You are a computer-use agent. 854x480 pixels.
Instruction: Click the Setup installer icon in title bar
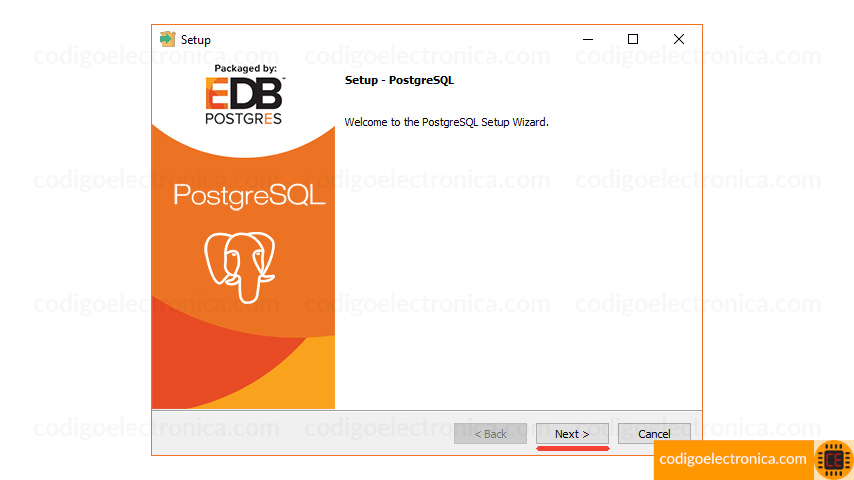tap(167, 39)
